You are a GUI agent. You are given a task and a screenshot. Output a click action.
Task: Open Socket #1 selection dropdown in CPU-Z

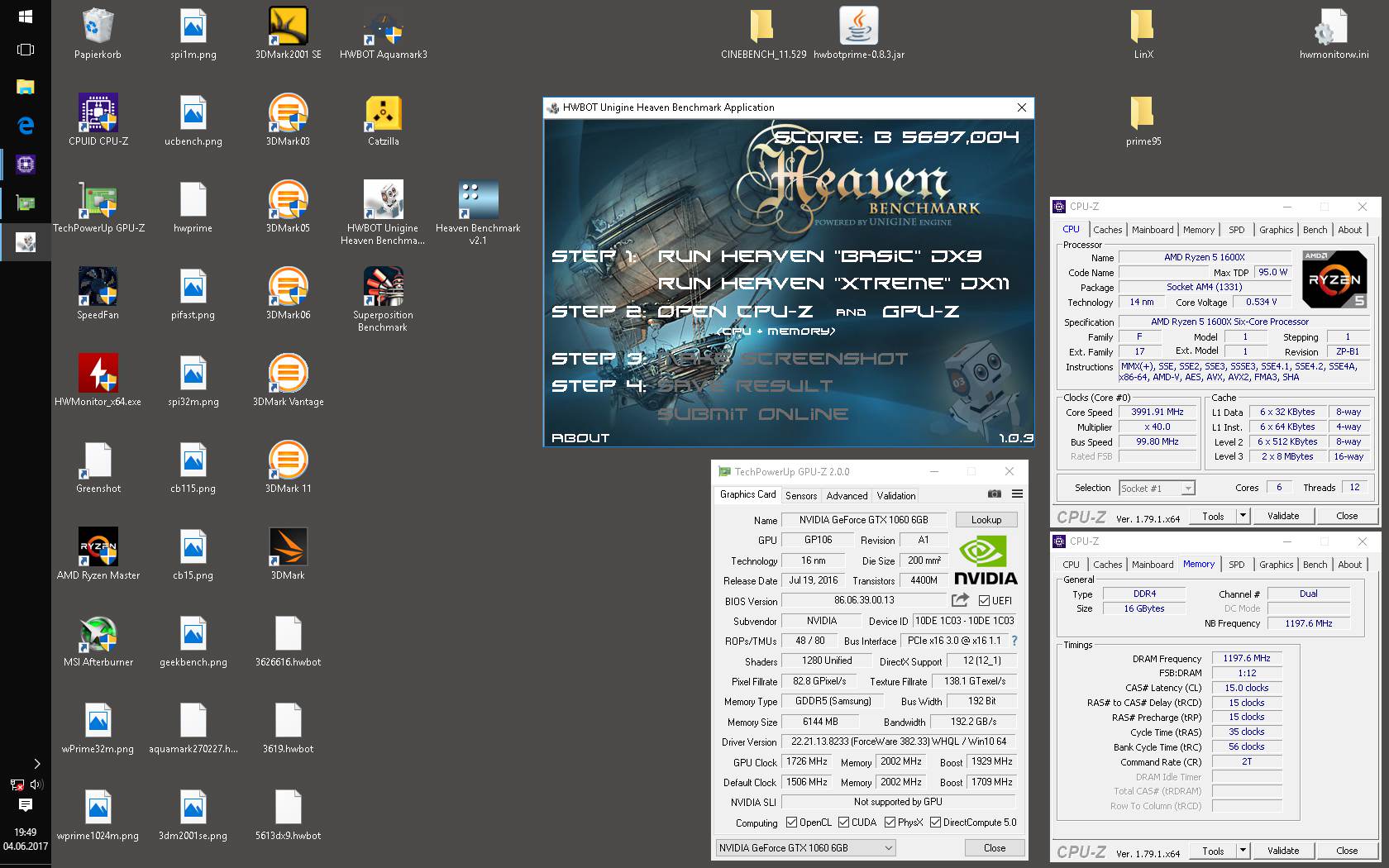coord(1157,489)
